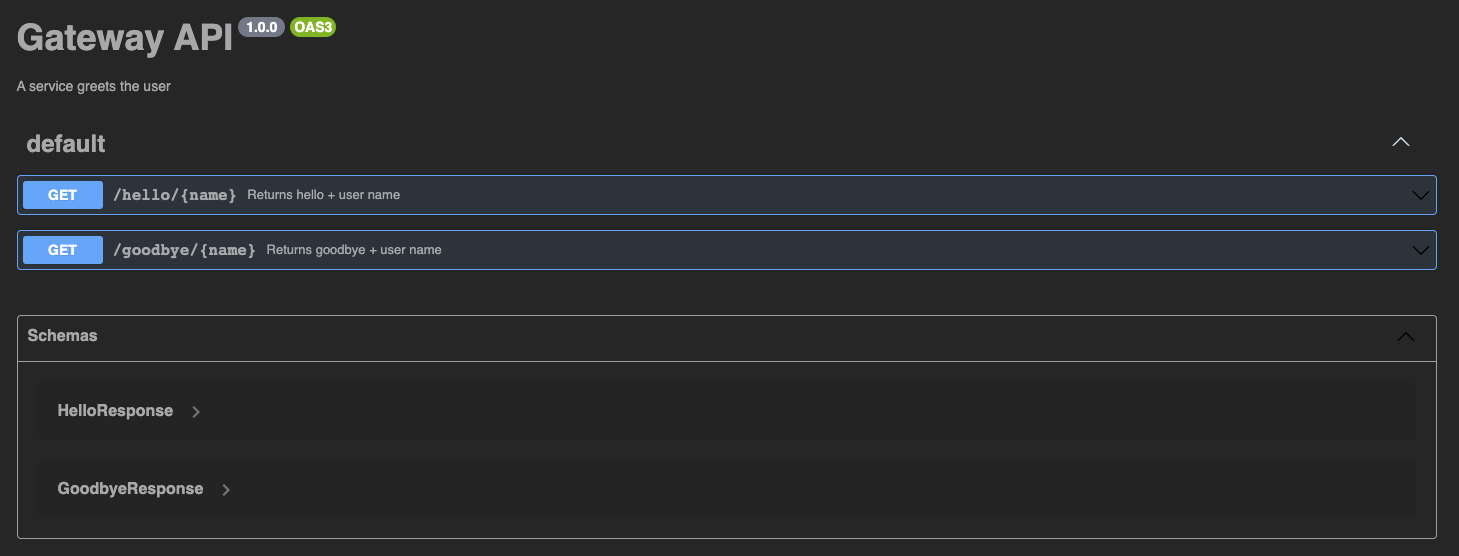Click the "A service greets the user" description
This screenshot has width=1459, height=556.
click(94, 87)
